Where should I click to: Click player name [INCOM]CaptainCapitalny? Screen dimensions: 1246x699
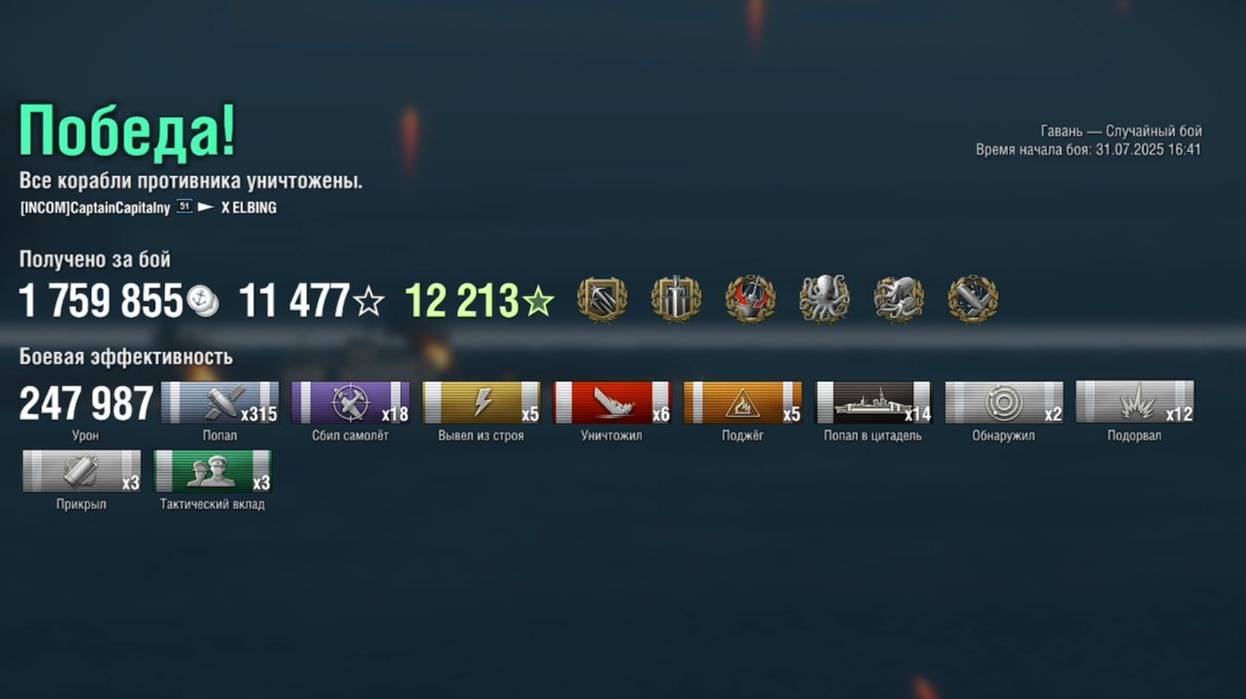coord(95,208)
